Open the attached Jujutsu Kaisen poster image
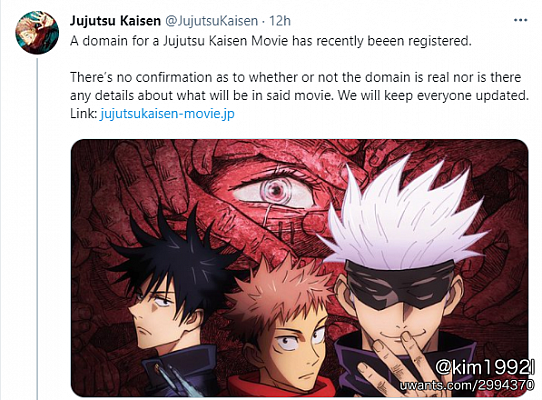542x400 pixels. pyautogui.click(x=299, y=268)
